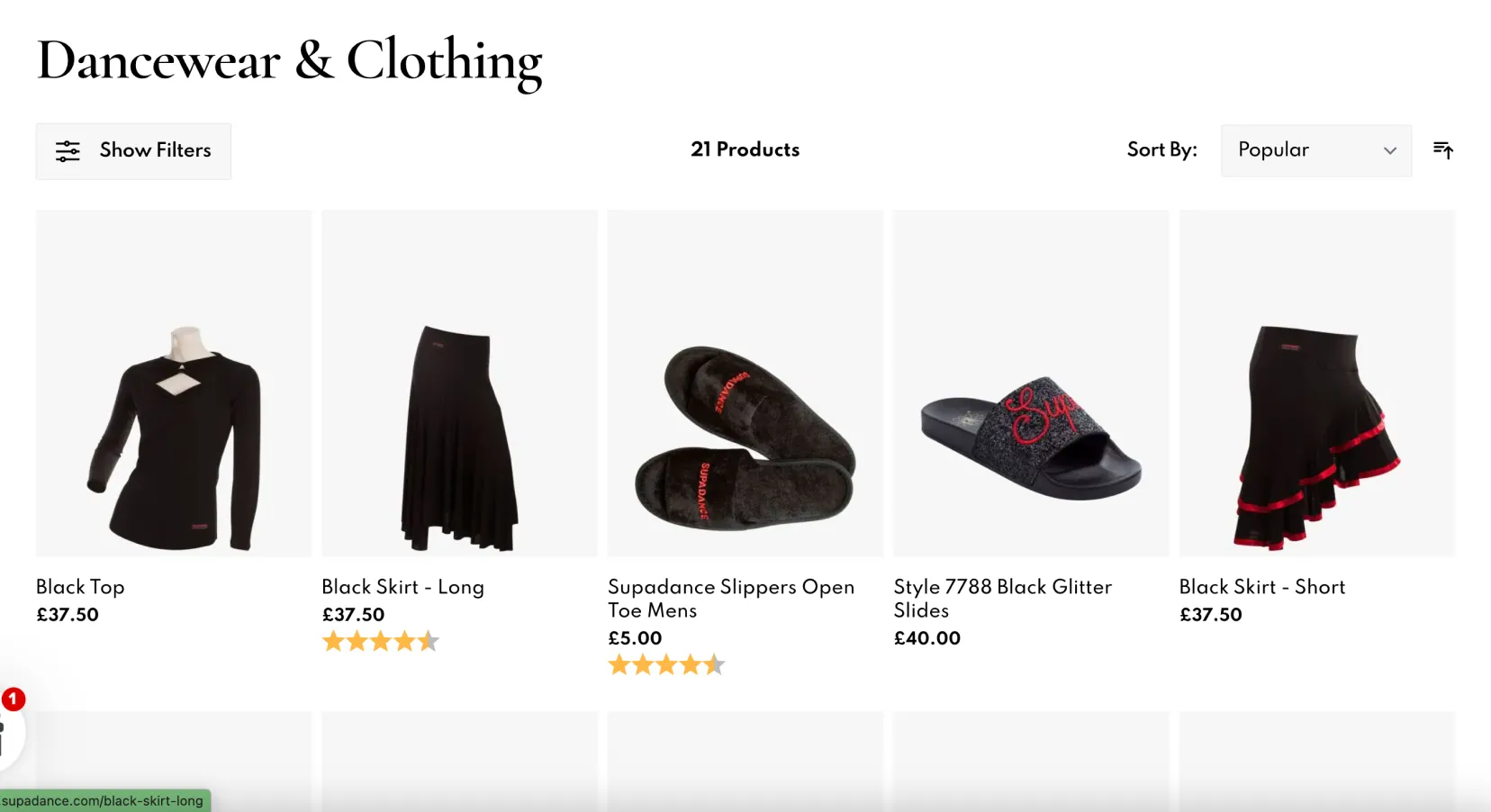Image resolution: width=1491 pixels, height=812 pixels.
Task: Select the long black skirt image
Action: point(459,383)
